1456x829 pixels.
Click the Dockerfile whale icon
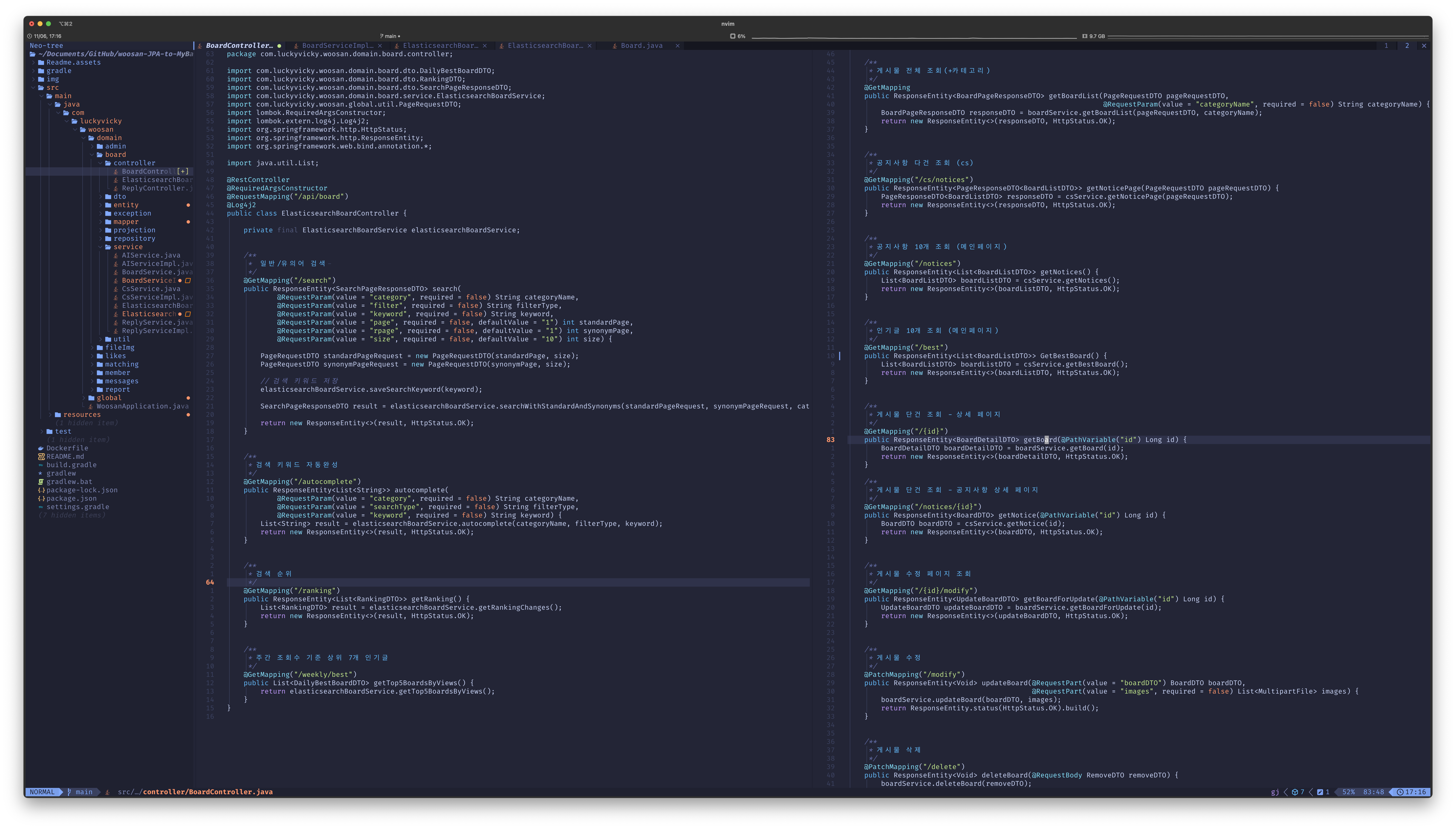pyautogui.click(x=41, y=448)
